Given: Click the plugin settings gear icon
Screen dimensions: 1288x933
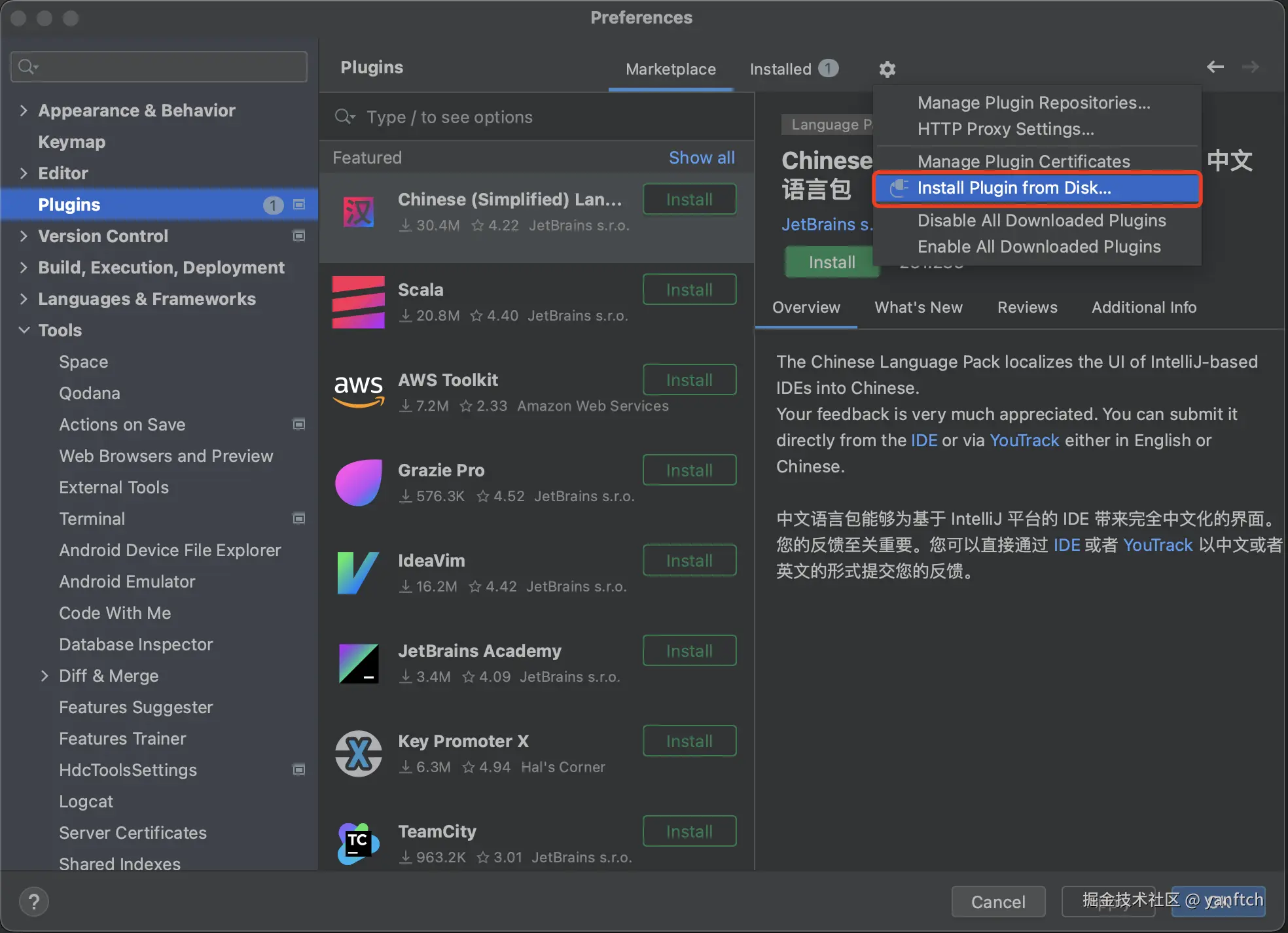Looking at the screenshot, I should coord(887,69).
